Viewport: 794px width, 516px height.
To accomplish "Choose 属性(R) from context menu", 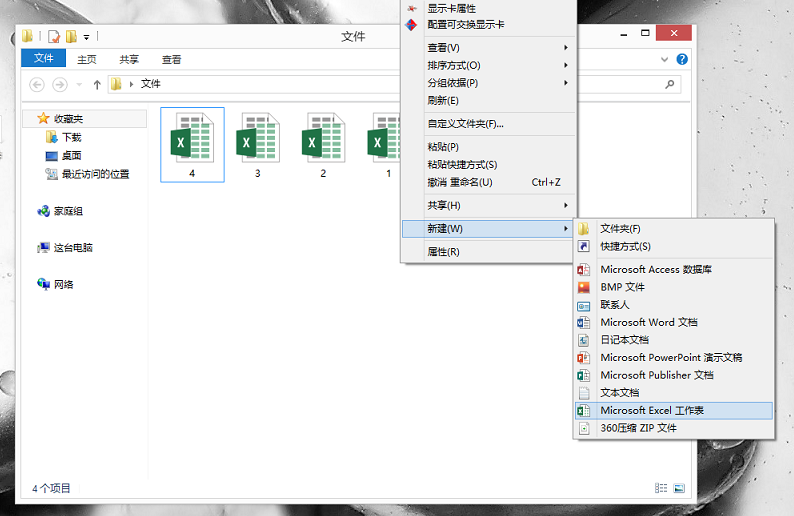I will 489,252.
